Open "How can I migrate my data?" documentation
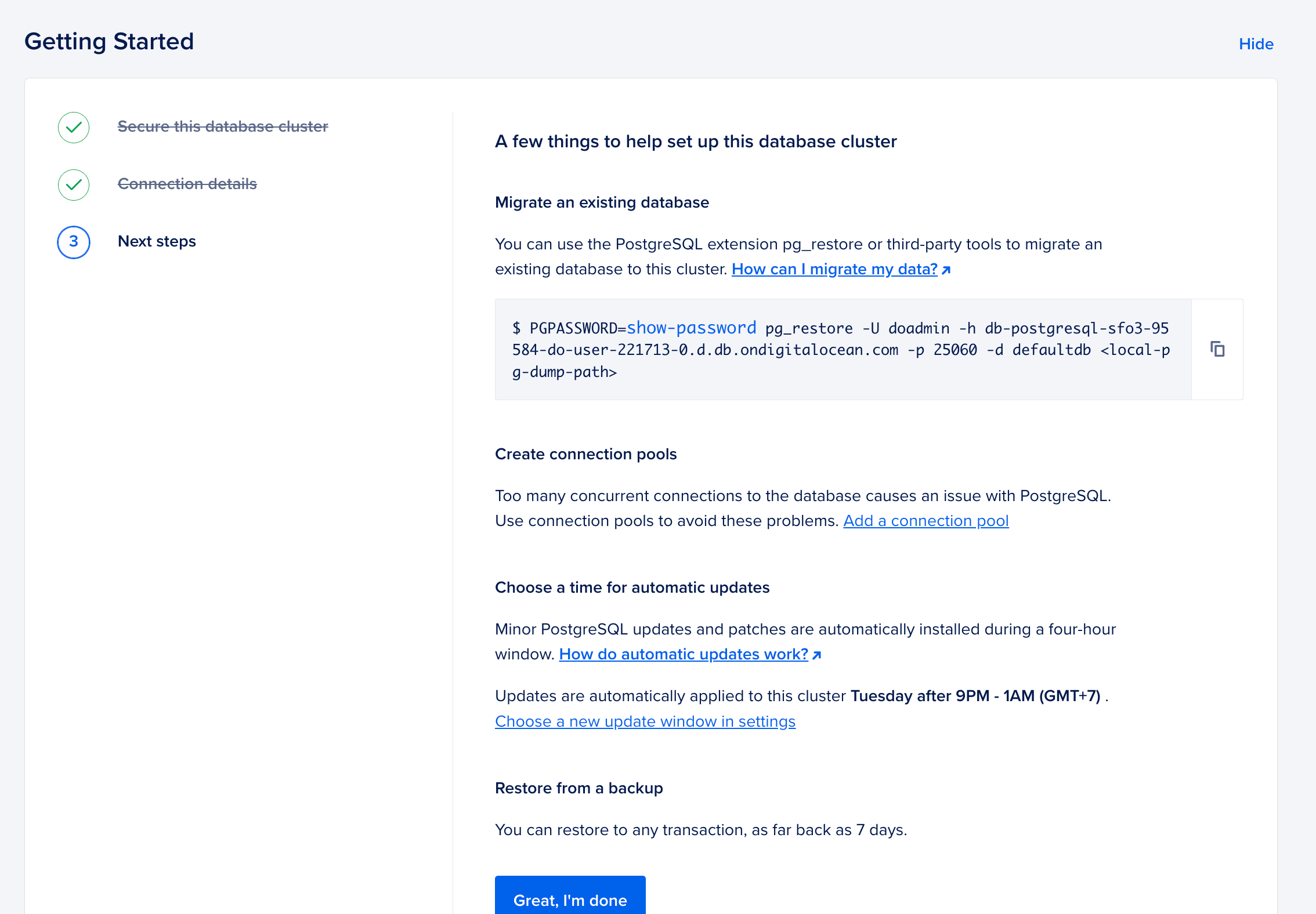The width and height of the screenshot is (1316, 914). (834, 269)
